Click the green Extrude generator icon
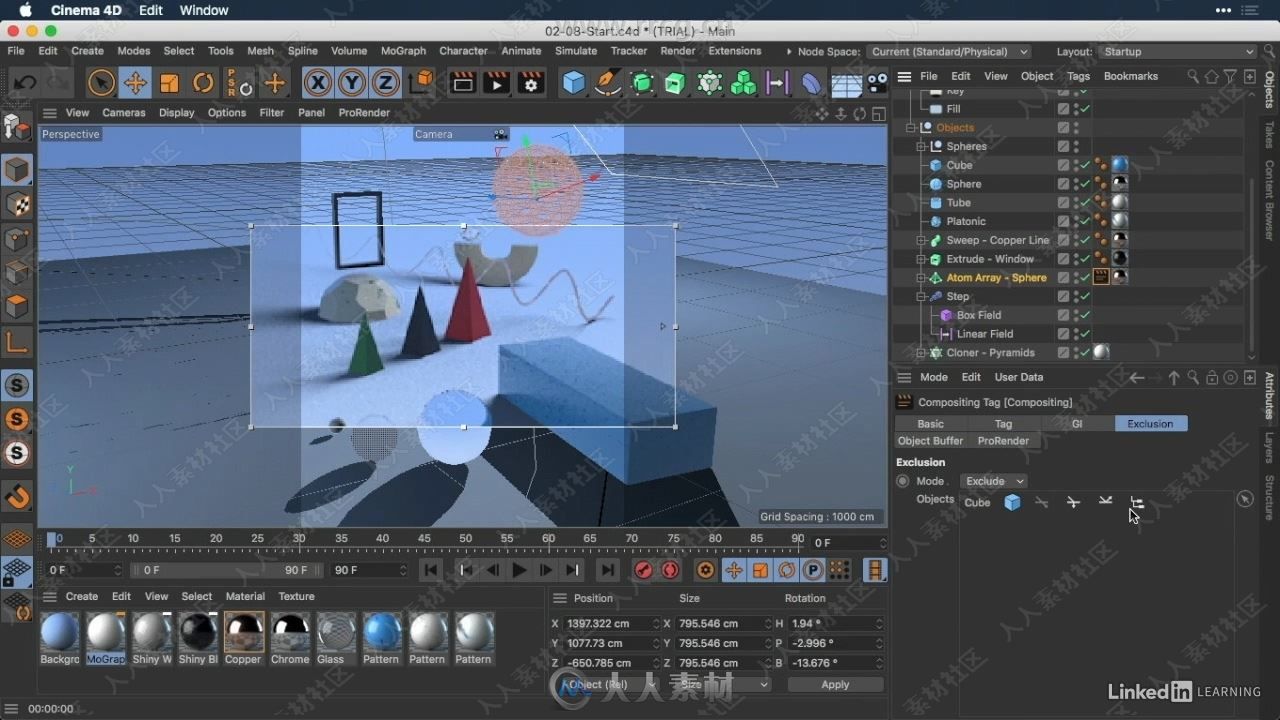The image size is (1280, 720). [676, 83]
